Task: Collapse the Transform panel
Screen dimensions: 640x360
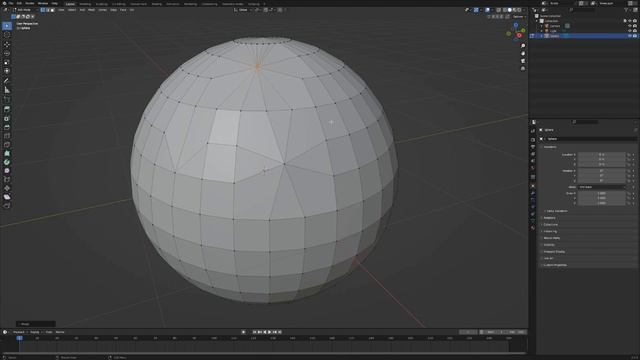Action: 549,147
